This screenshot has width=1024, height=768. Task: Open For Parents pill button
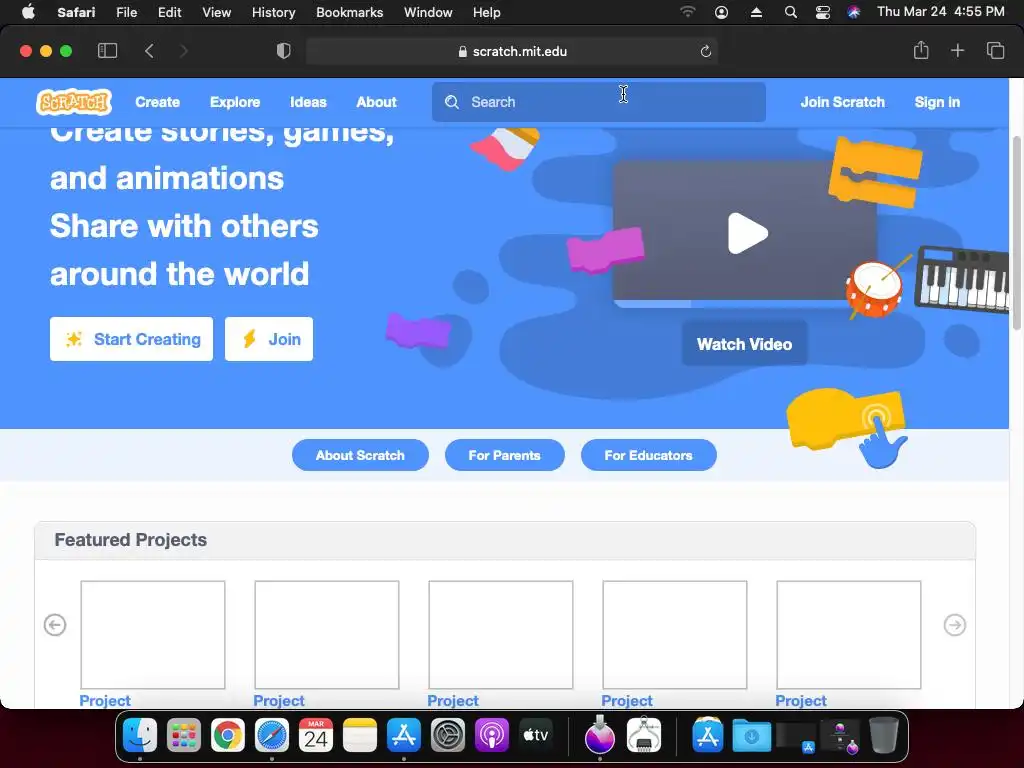(x=504, y=455)
